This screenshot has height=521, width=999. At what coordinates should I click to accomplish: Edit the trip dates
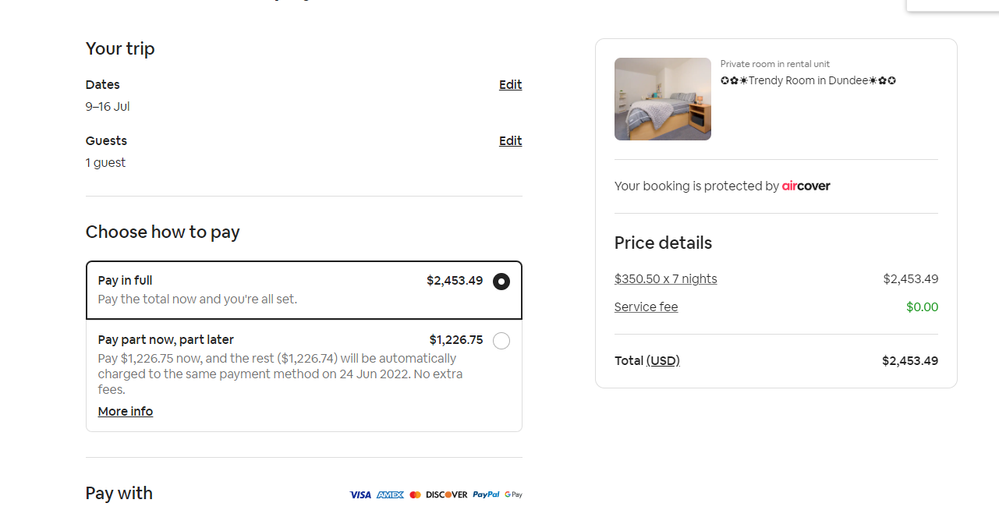click(510, 85)
